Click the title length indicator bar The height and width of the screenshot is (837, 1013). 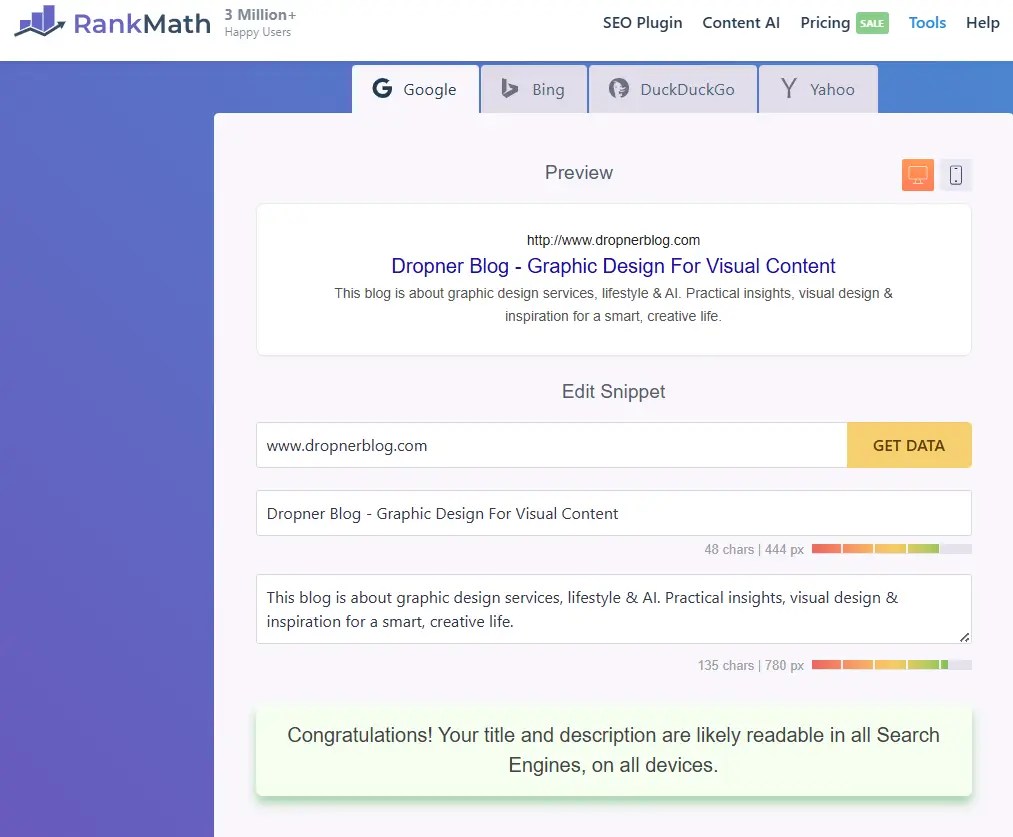891,548
